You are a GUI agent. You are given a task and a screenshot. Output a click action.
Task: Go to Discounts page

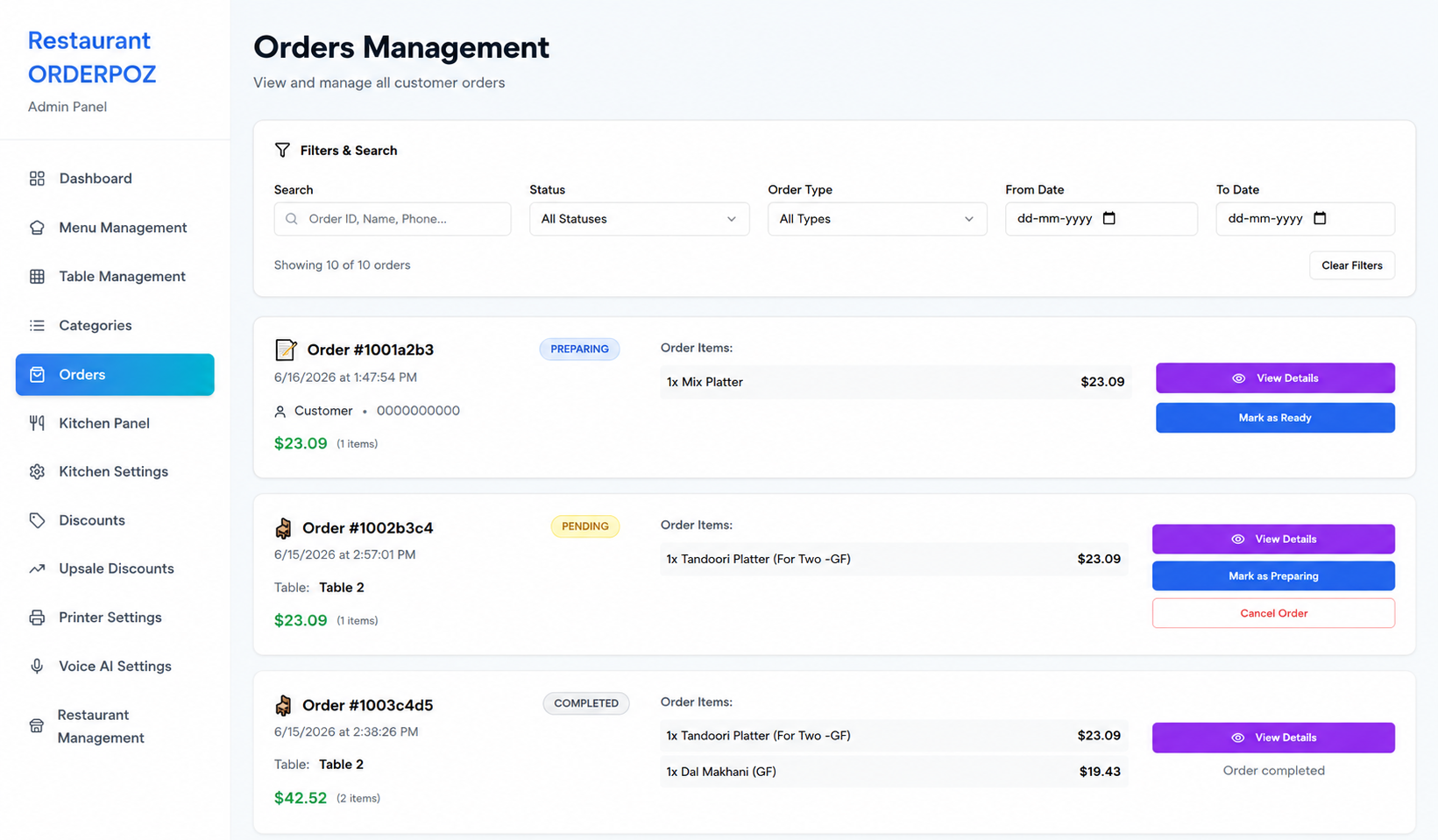(x=115, y=520)
